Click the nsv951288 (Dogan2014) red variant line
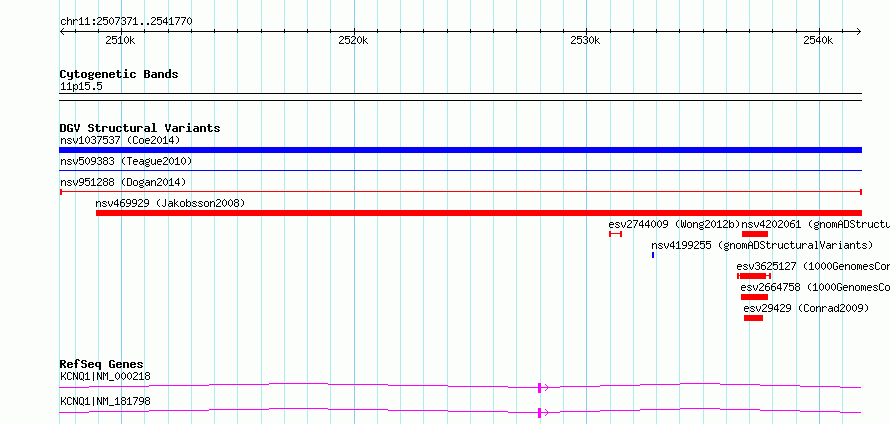This screenshot has width=890, height=424. 460,192
